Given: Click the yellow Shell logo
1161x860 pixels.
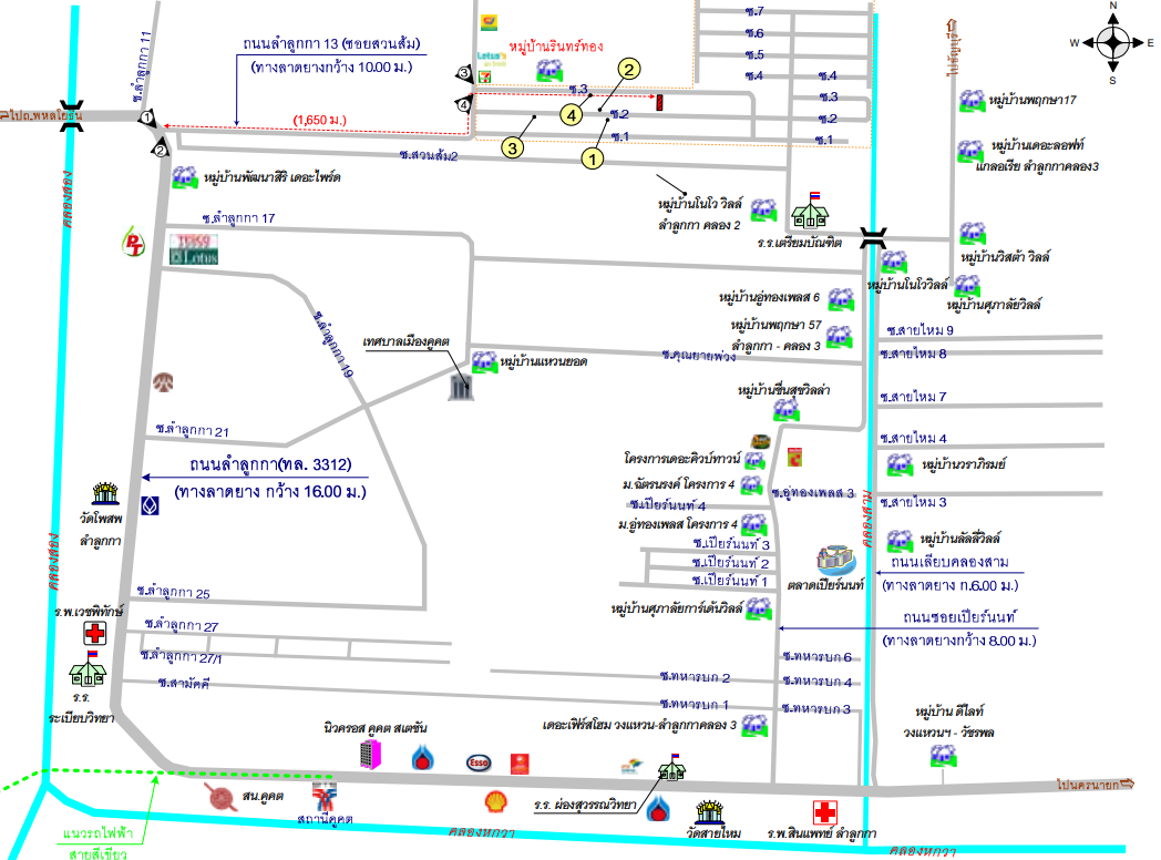Looking at the screenshot, I should coord(494,801).
